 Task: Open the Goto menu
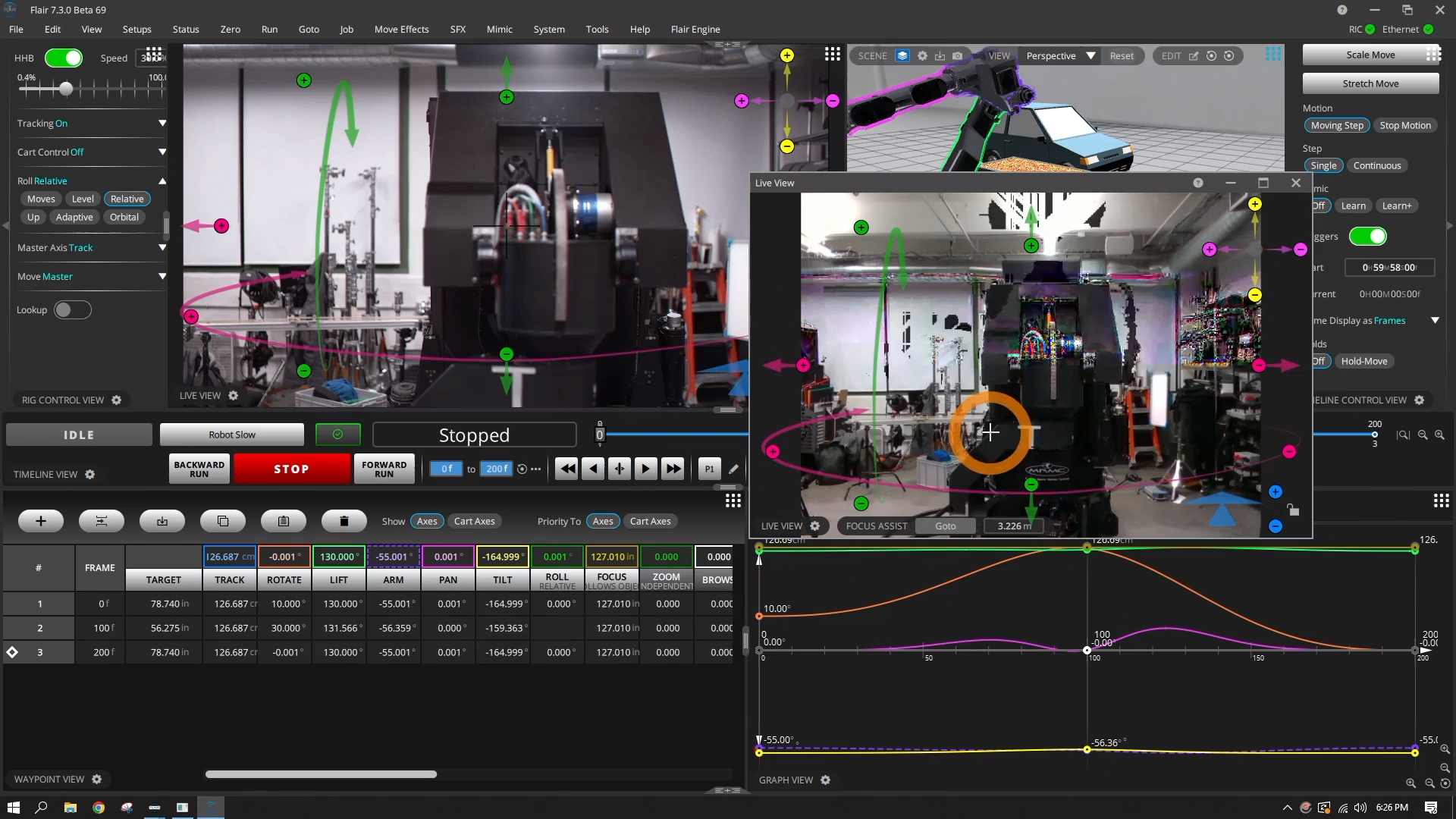[309, 29]
